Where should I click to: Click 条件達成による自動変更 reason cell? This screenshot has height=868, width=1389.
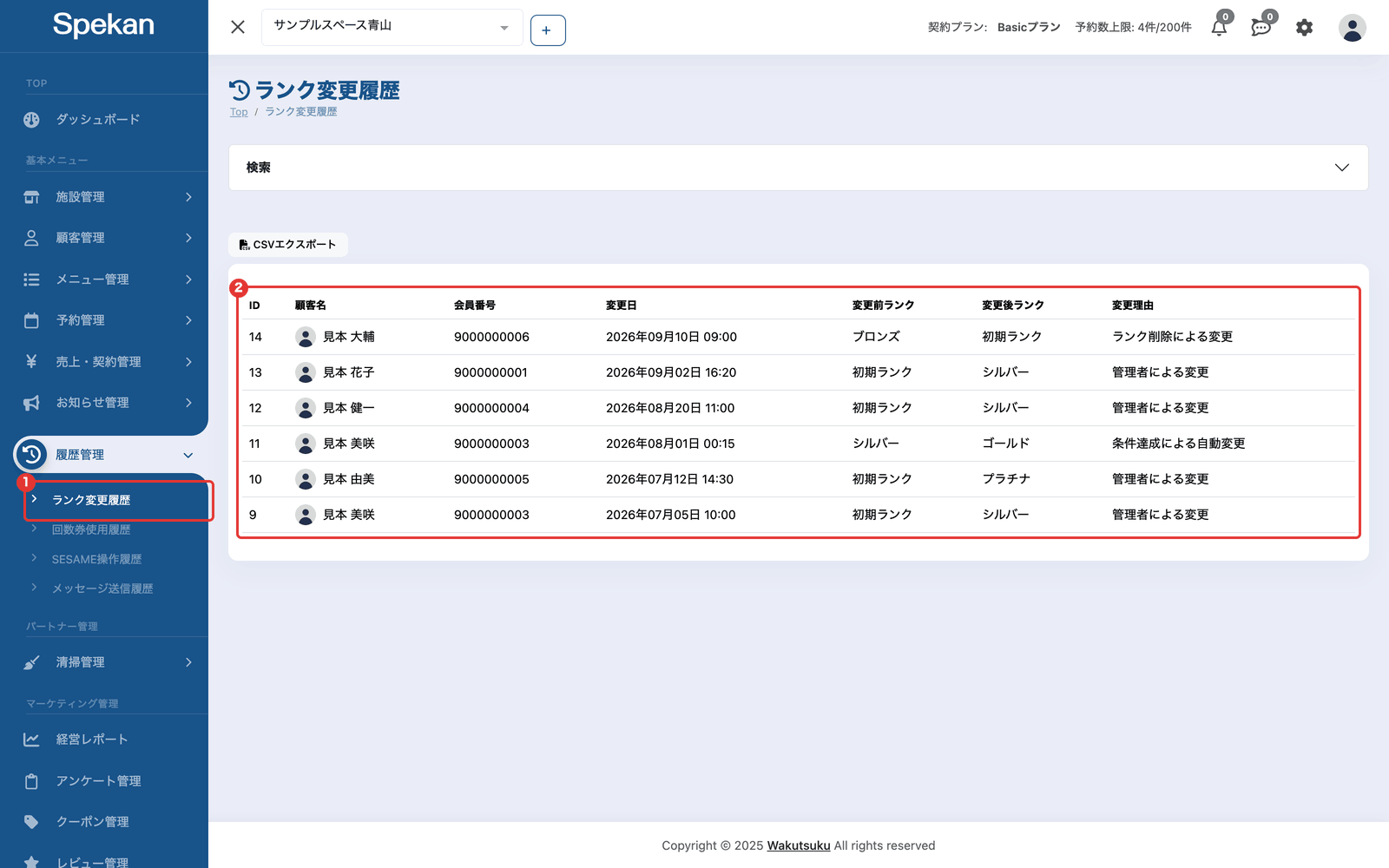[1179, 444]
